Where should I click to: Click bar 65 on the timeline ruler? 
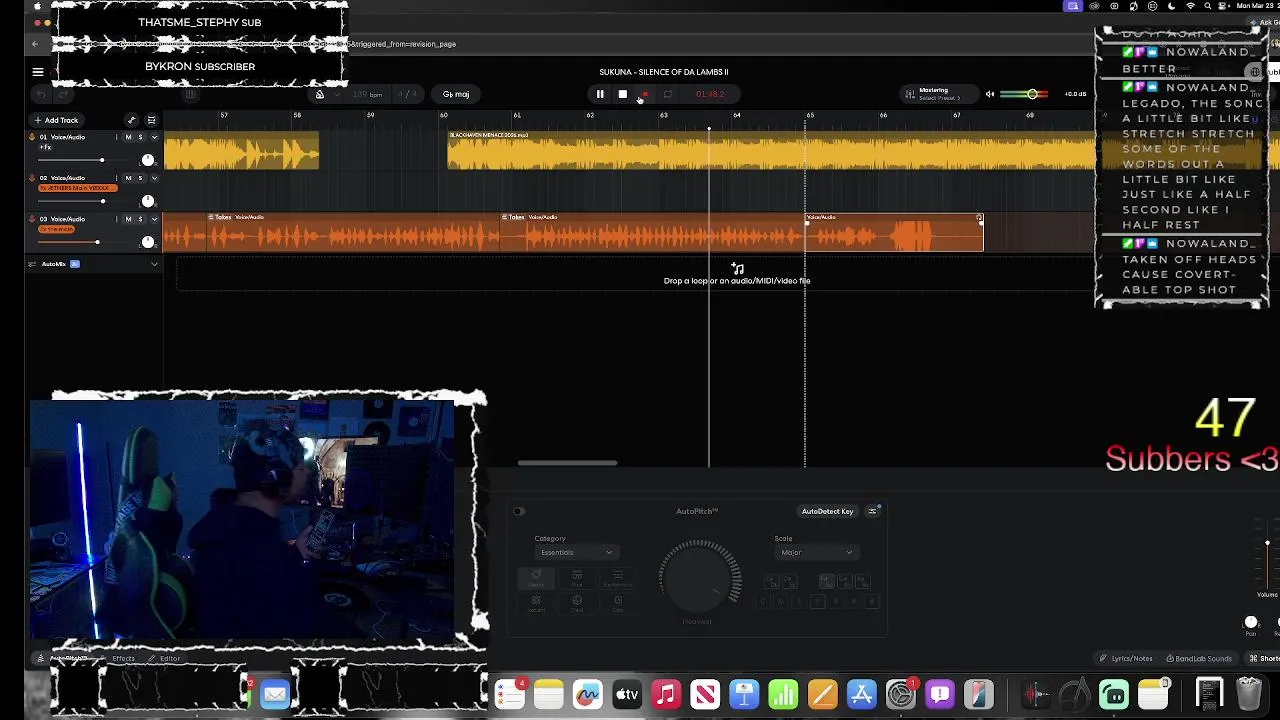tap(810, 115)
